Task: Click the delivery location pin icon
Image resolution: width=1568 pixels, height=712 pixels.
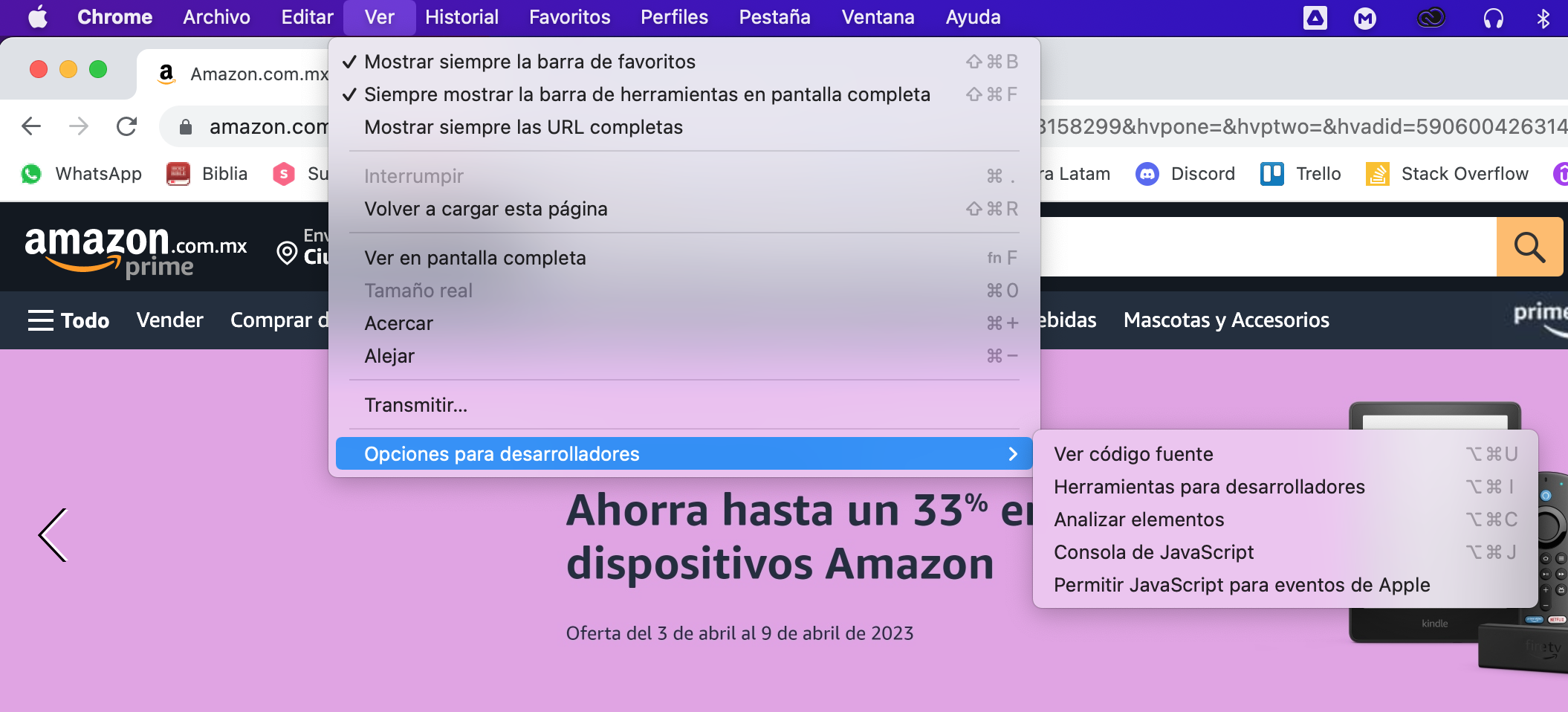Action: click(x=287, y=253)
